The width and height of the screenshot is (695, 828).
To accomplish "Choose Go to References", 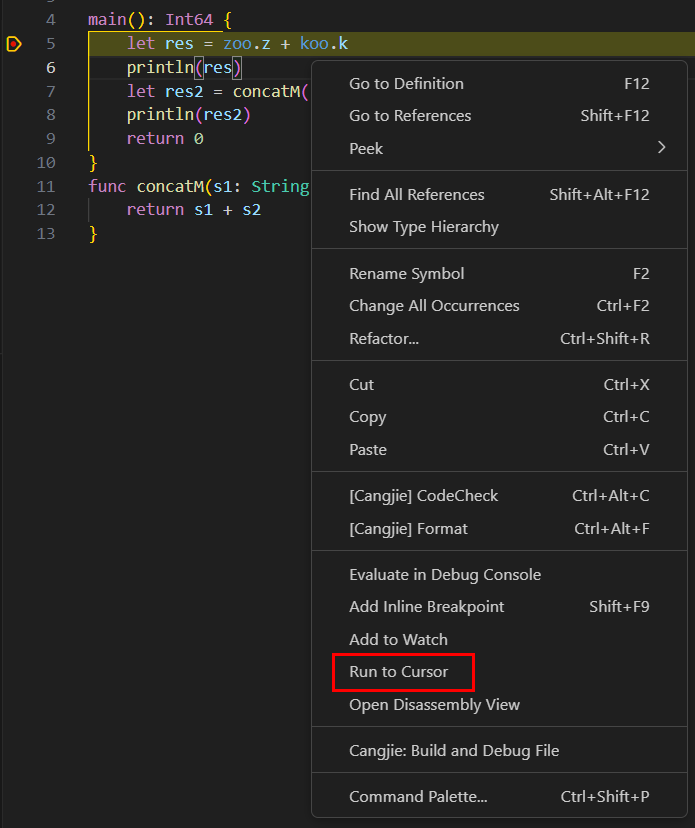I will 410,116.
